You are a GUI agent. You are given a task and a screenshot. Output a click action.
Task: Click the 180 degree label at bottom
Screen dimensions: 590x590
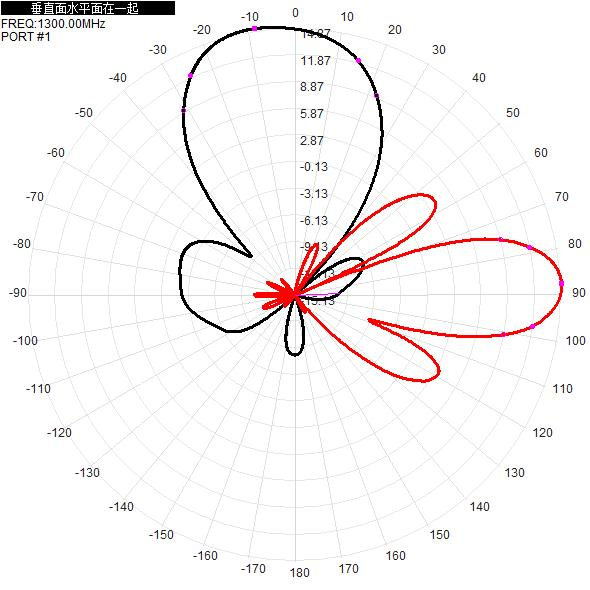[x=300, y=573]
